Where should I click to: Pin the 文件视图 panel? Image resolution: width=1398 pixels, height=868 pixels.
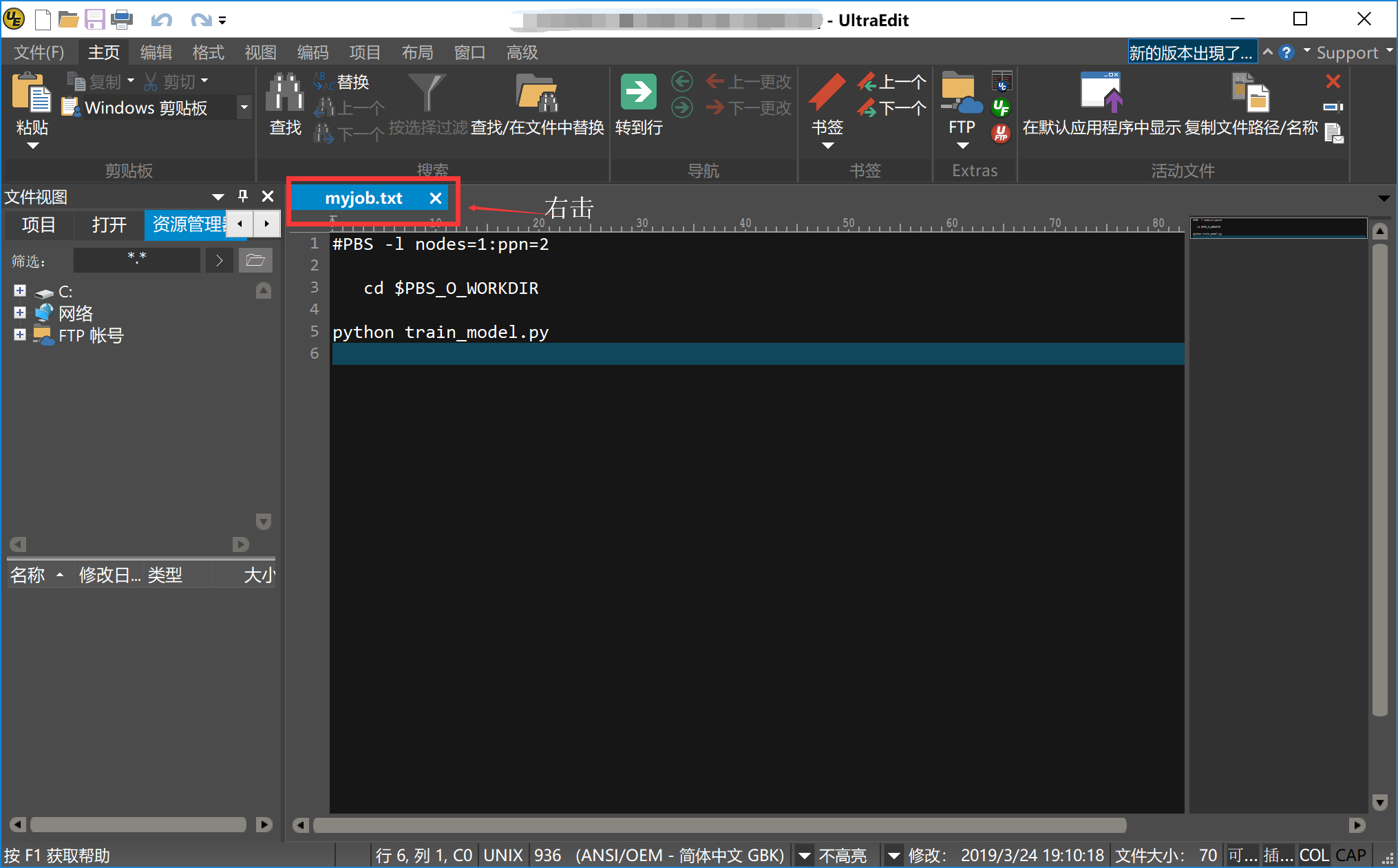coord(242,197)
